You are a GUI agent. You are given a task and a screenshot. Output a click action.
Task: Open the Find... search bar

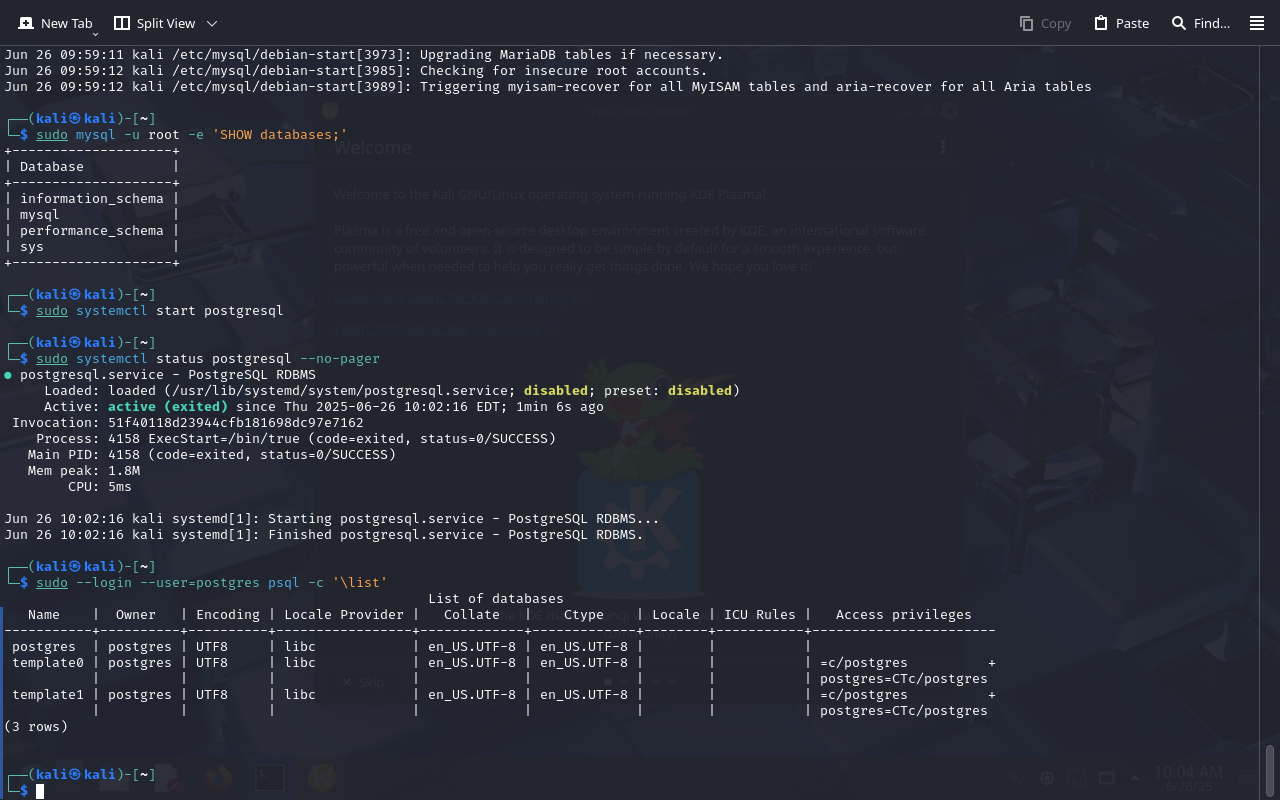pos(1200,23)
